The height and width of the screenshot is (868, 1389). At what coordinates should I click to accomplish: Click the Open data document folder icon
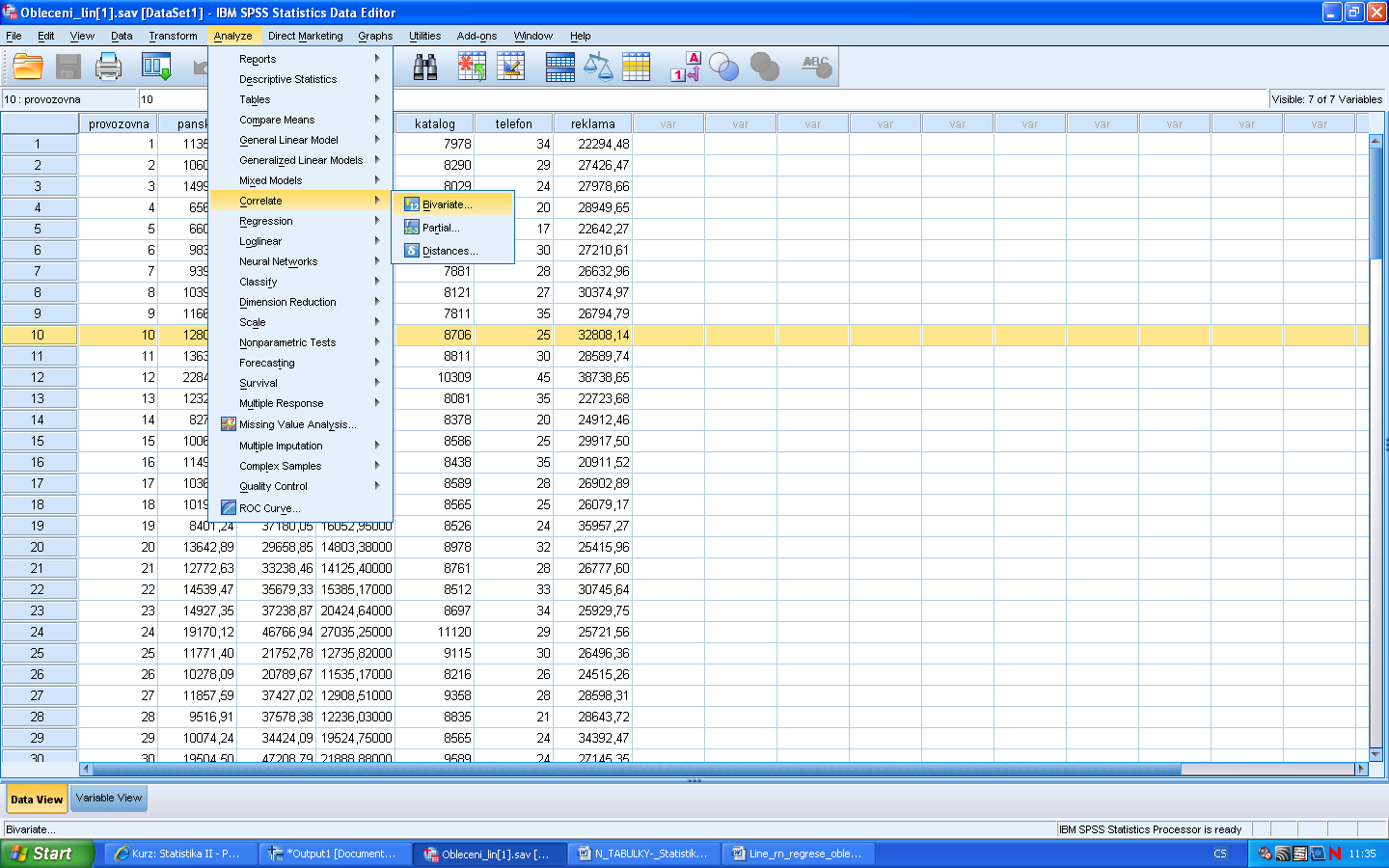coord(28,67)
